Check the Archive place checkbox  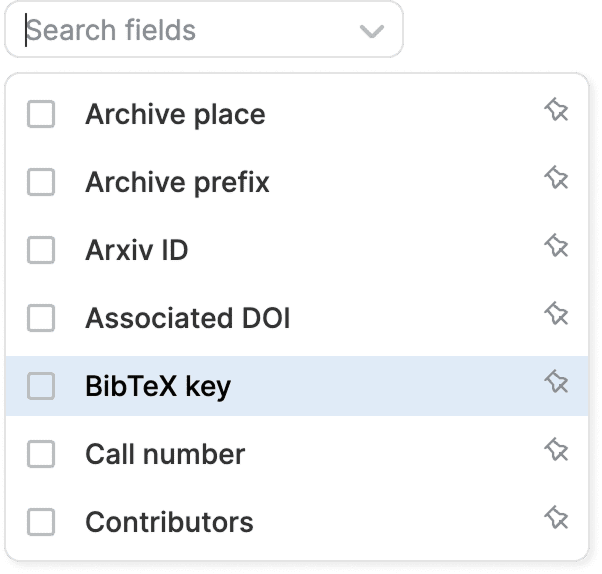pos(41,115)
